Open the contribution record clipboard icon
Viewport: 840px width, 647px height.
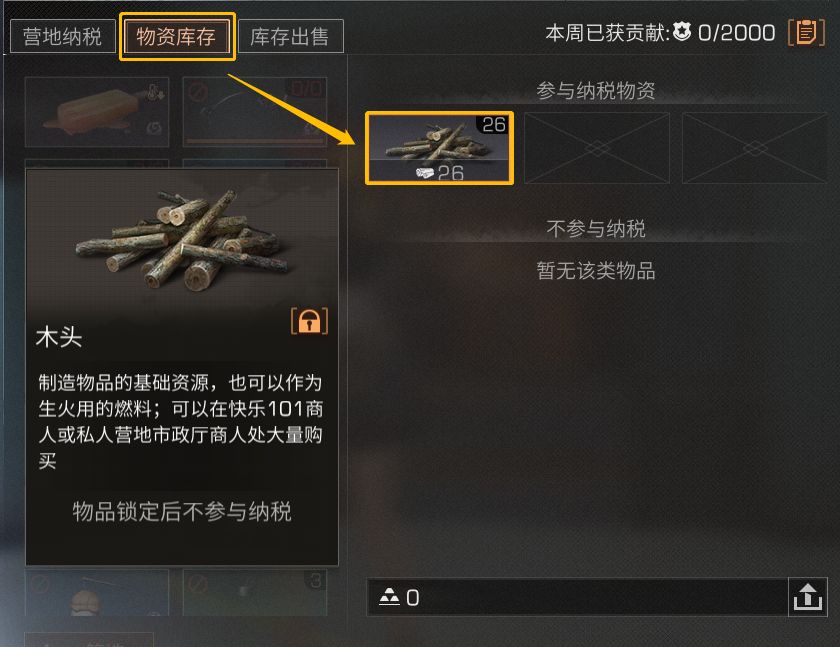click(806, 33)
